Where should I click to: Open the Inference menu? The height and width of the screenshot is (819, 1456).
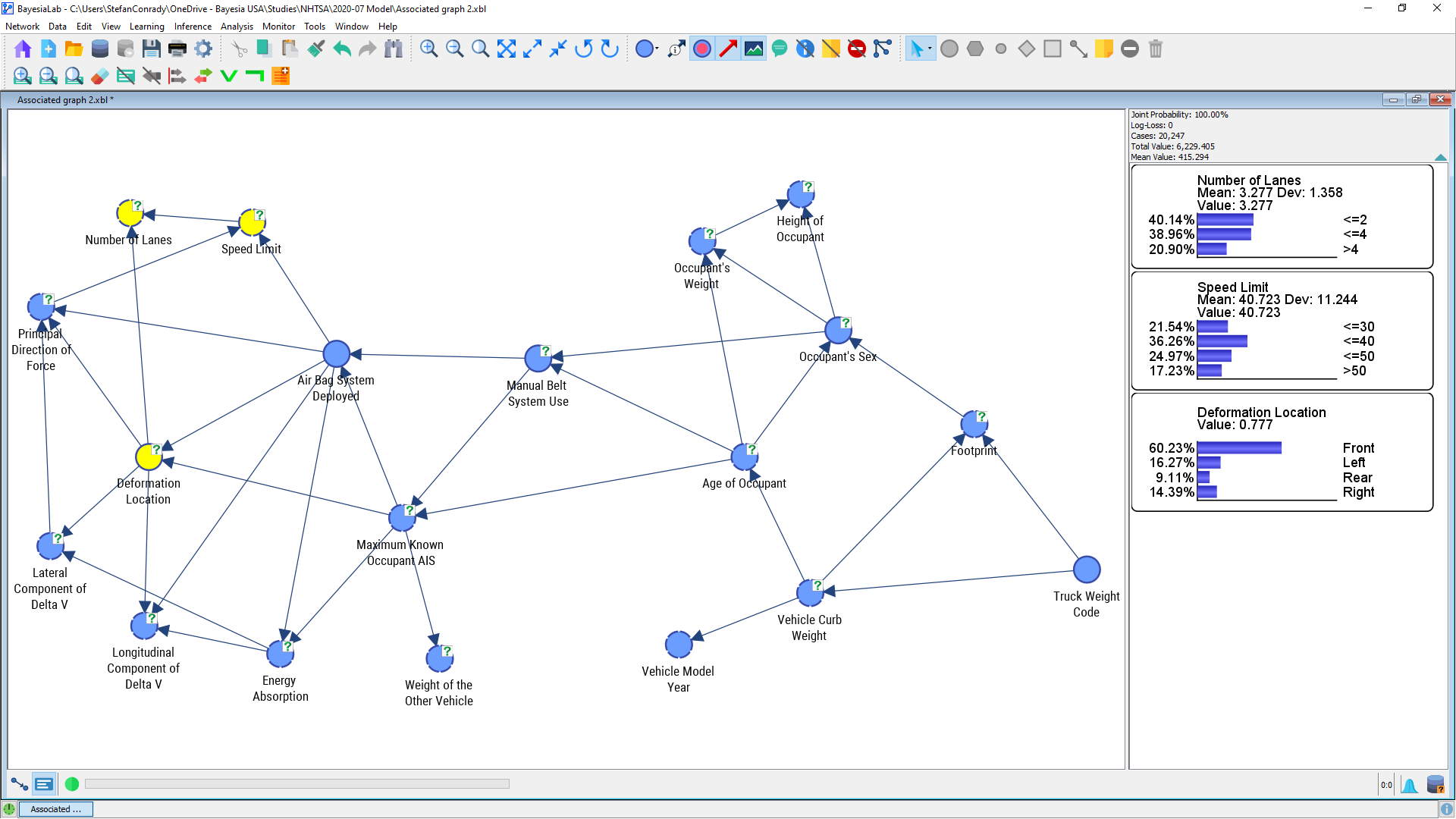(193, 26)
